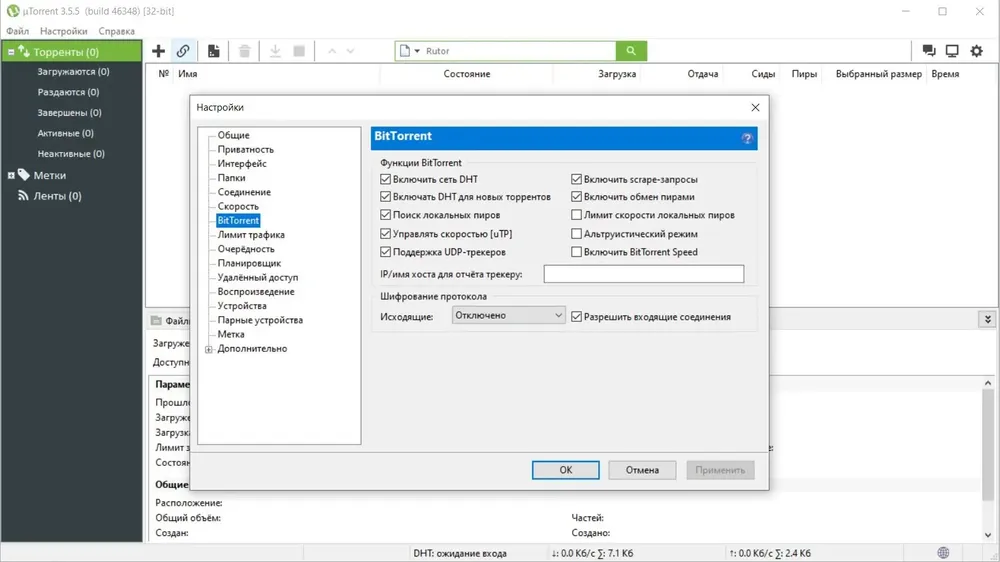This screenshot has height=562, width=1000.
Task: Click the remote monitor icon in toolbar
Action: (952, 51)
